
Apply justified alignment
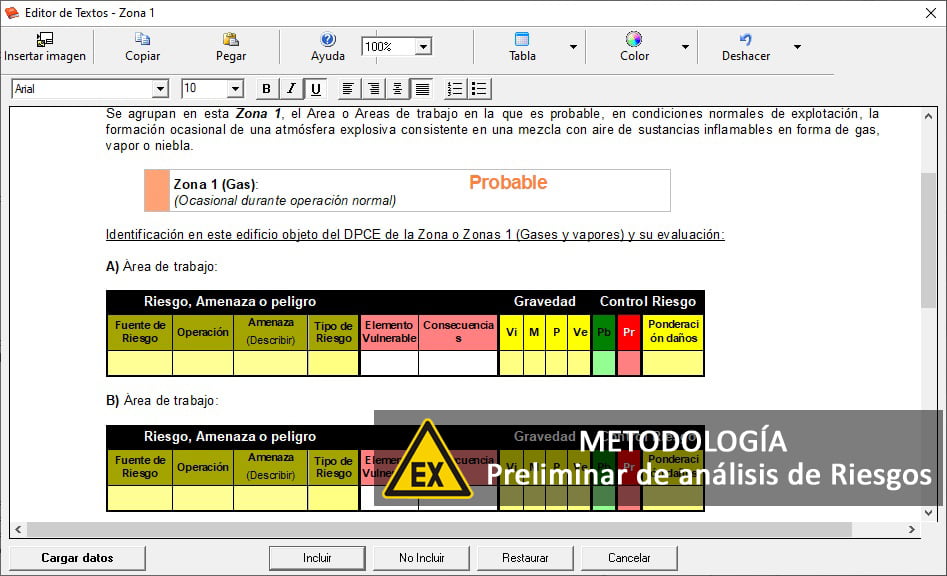[423, 89]
